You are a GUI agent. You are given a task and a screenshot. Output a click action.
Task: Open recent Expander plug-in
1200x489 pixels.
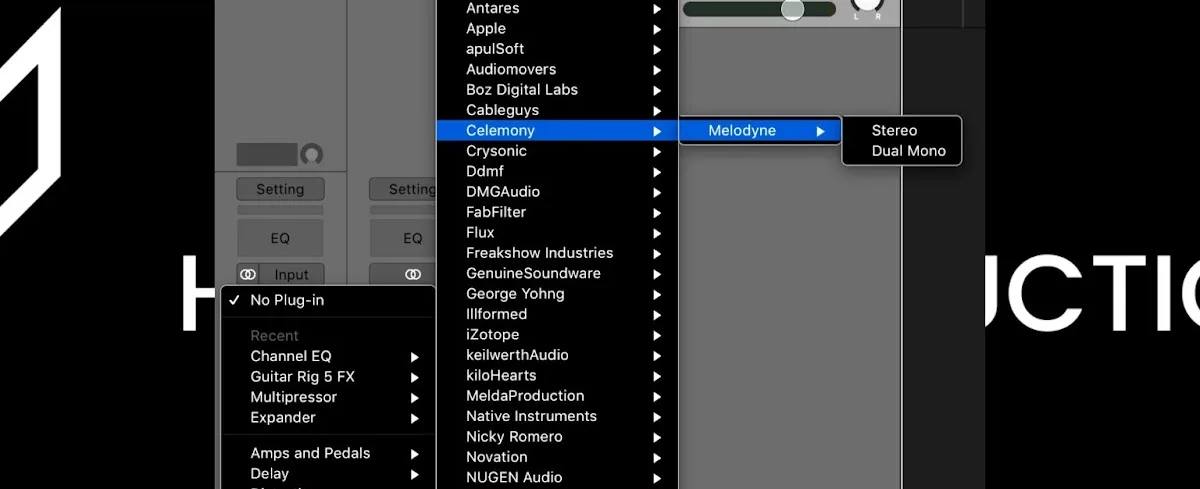pos(328,418)
